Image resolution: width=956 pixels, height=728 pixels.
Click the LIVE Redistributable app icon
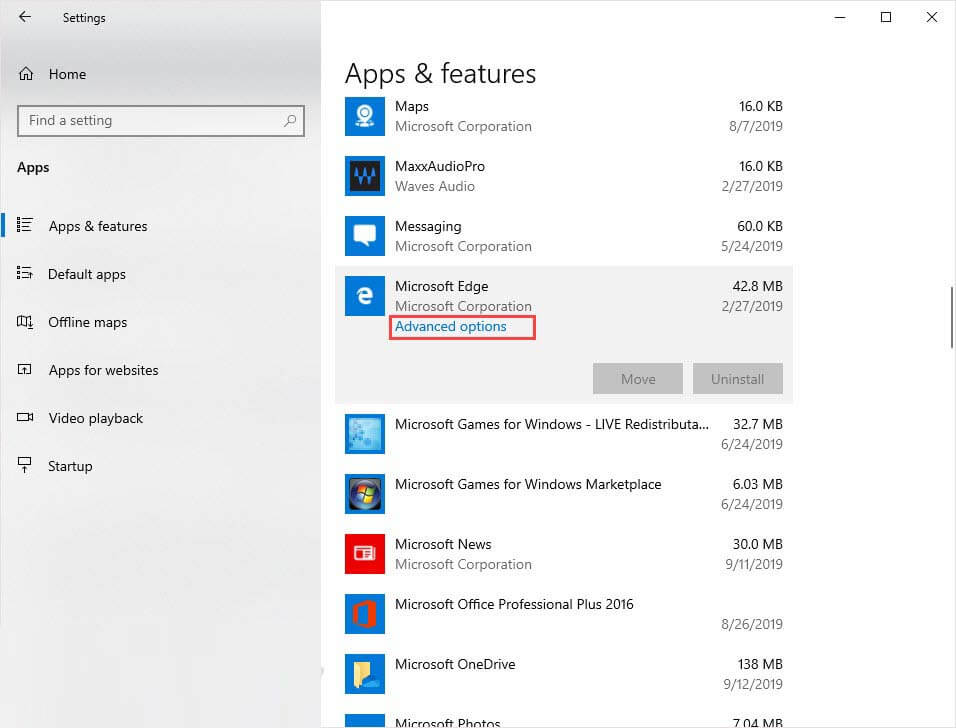pos(364,434)
